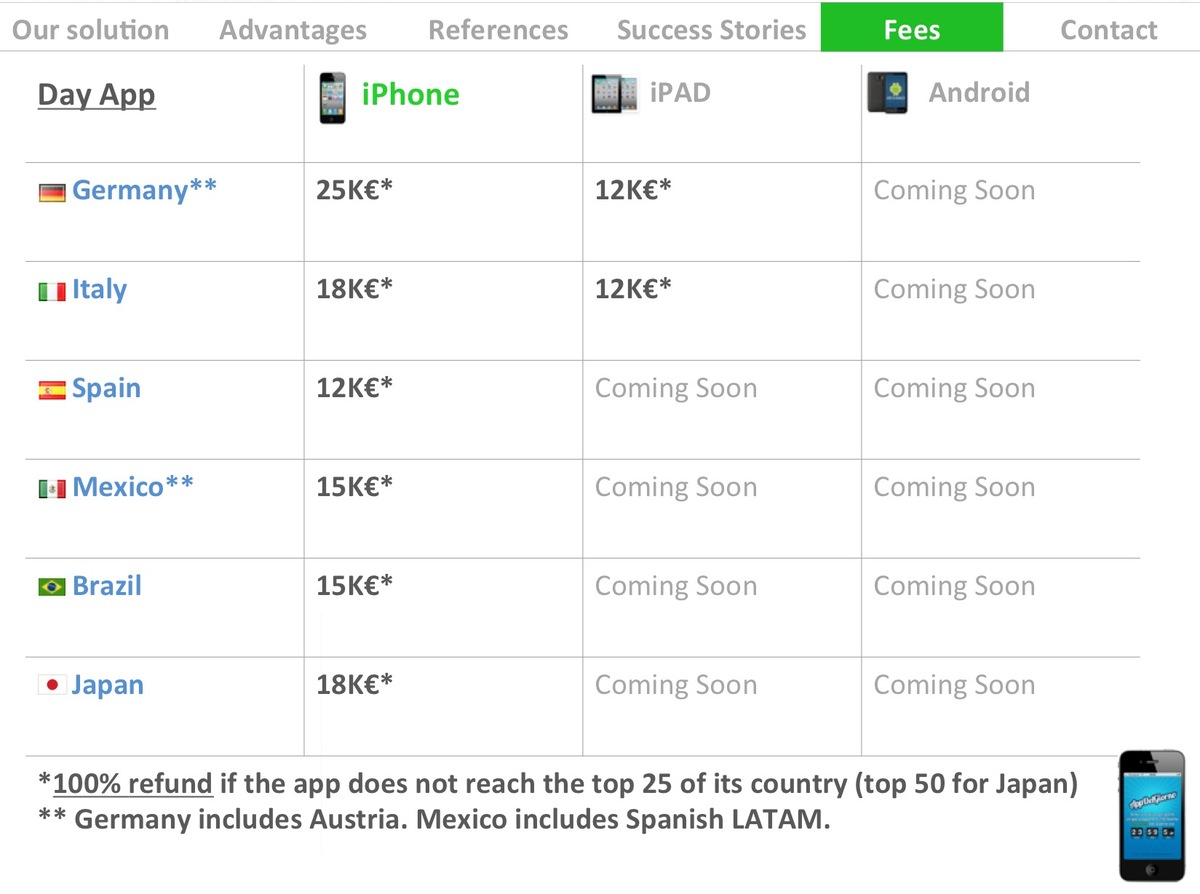This screenshot has height=894, width=1200.
Task: Open the Brazil country link
Action: pyautogui.click(x=107, y=585)
